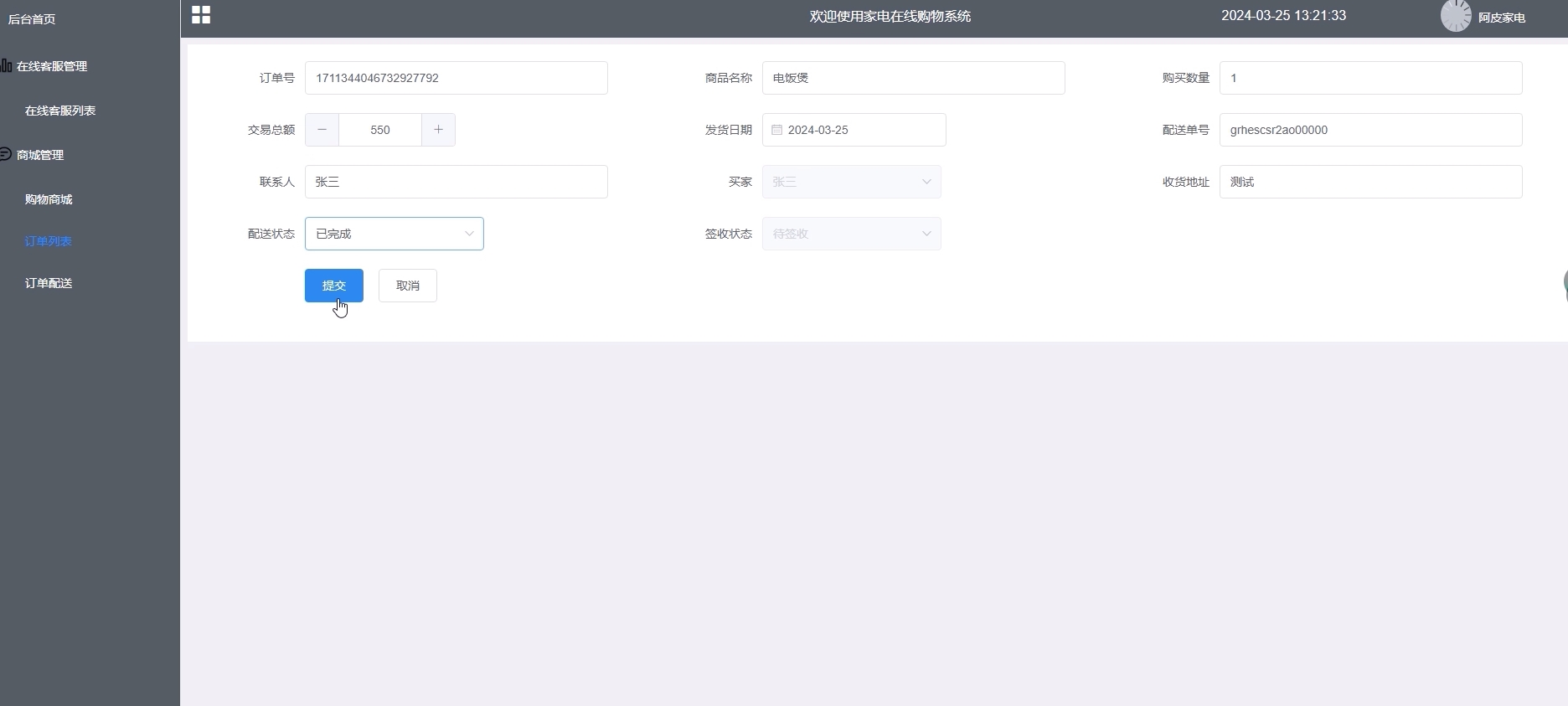
Task: Click the 配送单号 input field
Action: pos(1370,130)
